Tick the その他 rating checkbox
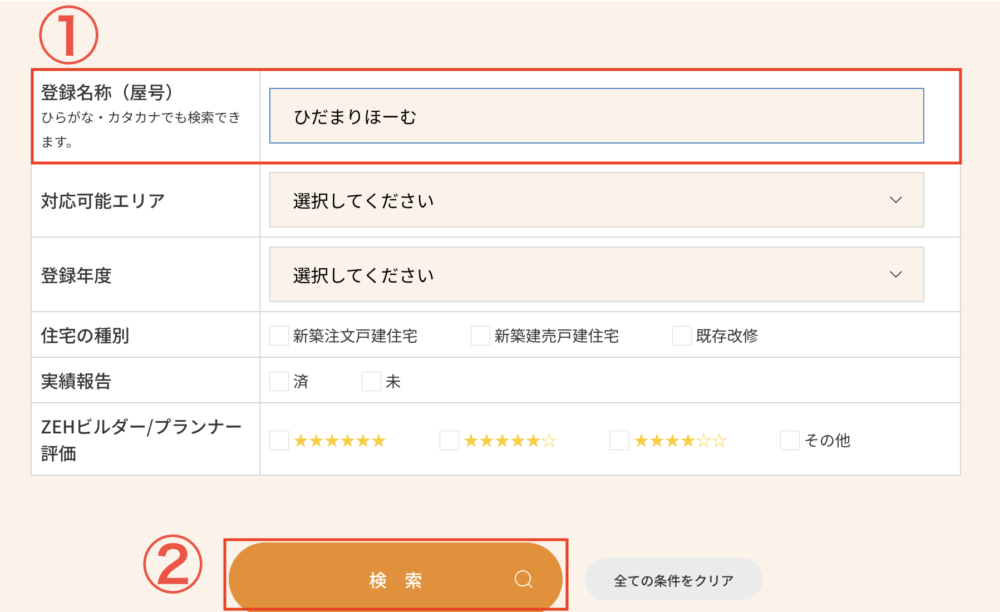1000x612 pixels. [790, 440]
